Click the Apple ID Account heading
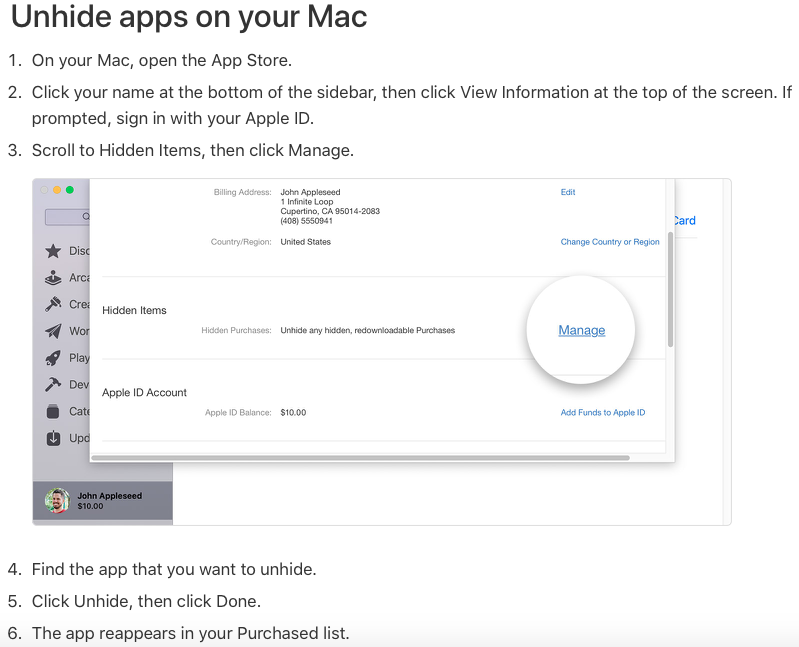The height and width of the screenshot is (647, 799). (x=144, y=392)
